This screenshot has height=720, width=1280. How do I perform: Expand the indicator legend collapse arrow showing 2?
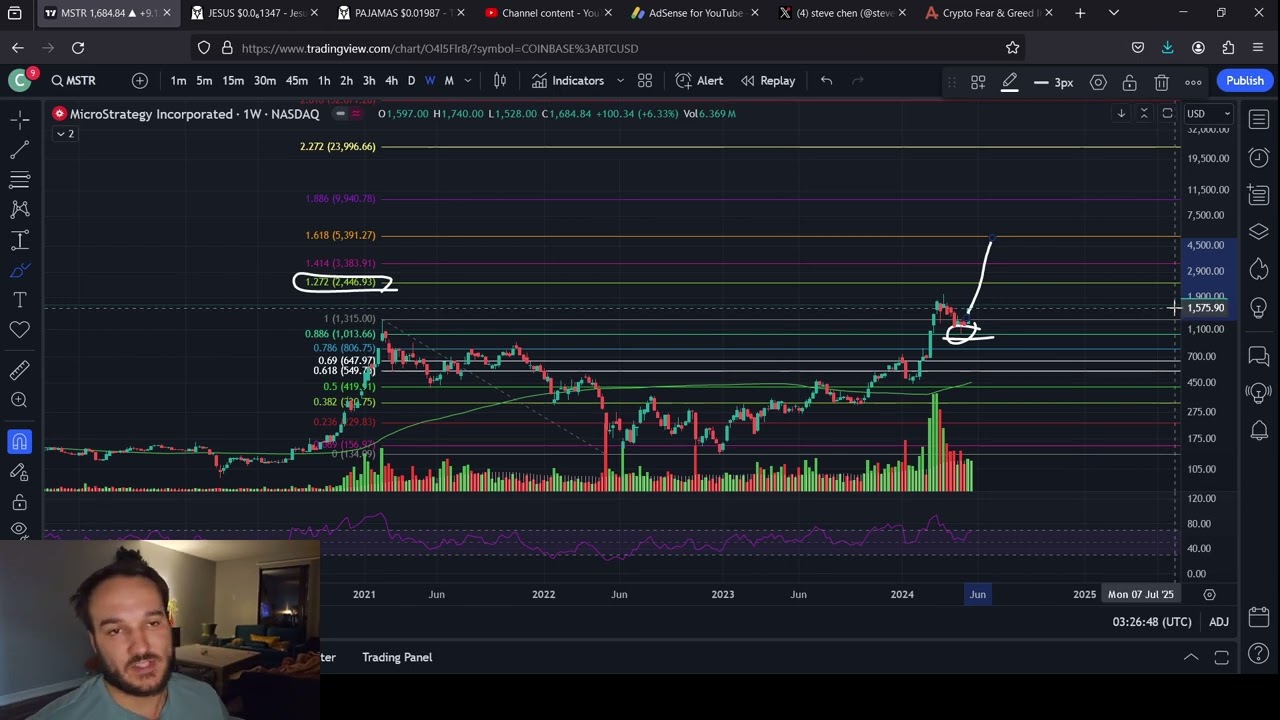(65, 134)
